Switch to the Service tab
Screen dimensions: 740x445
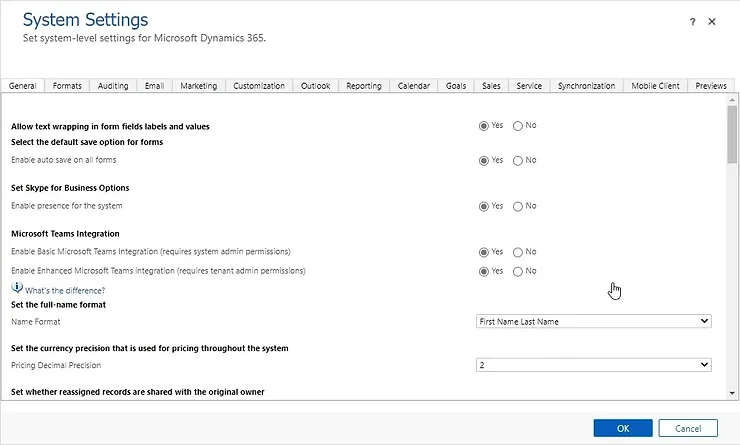[529, 86]
